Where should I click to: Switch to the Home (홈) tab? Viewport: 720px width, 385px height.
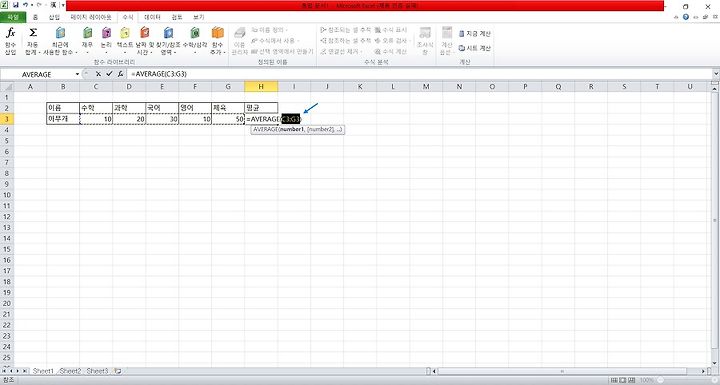[x=35, y=17]
